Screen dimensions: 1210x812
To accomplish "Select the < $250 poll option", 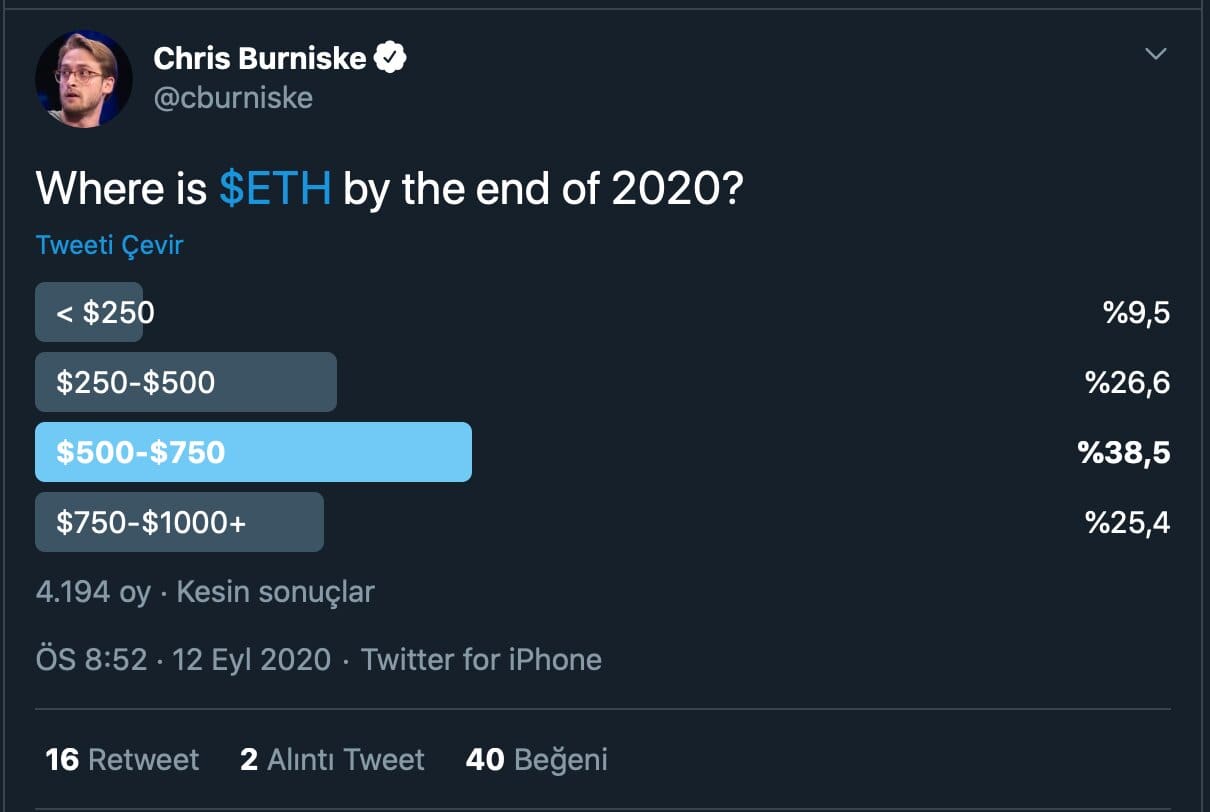I will (96, 313).
